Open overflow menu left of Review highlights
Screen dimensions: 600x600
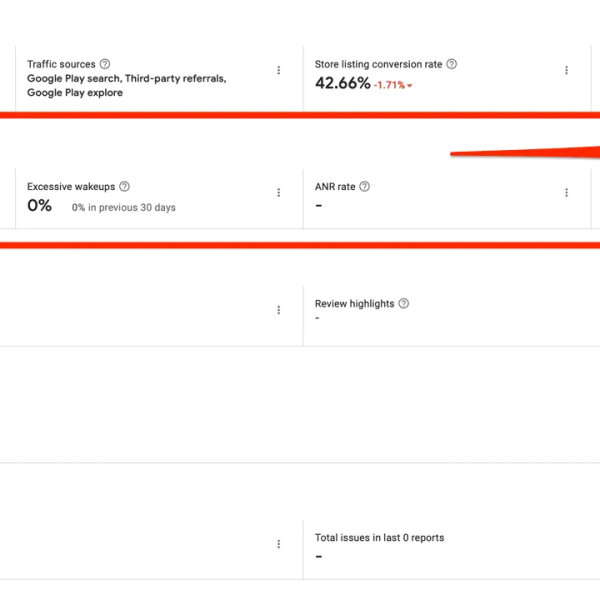[279, 310]
